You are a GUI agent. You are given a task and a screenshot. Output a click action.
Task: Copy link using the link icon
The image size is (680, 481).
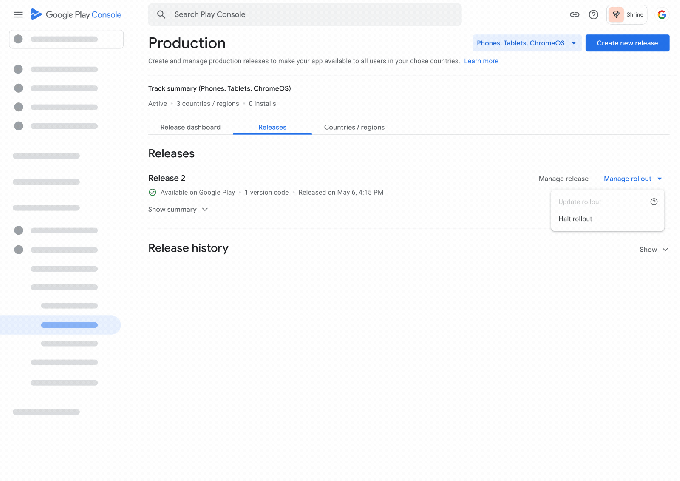(574, 15)
